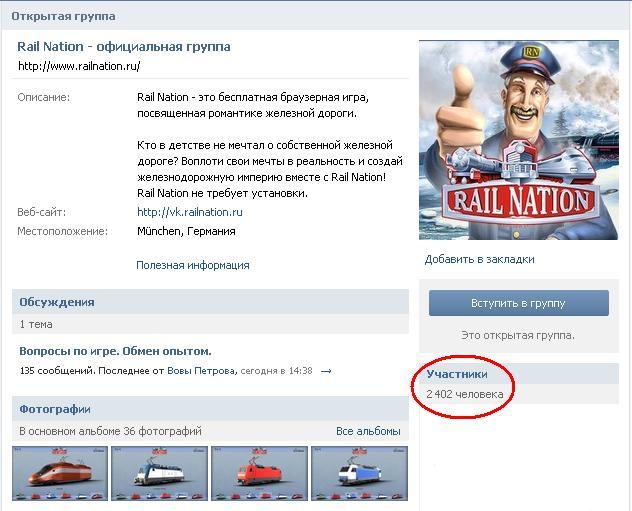
Task: Click the Описание label
Action: coord(44,98)
